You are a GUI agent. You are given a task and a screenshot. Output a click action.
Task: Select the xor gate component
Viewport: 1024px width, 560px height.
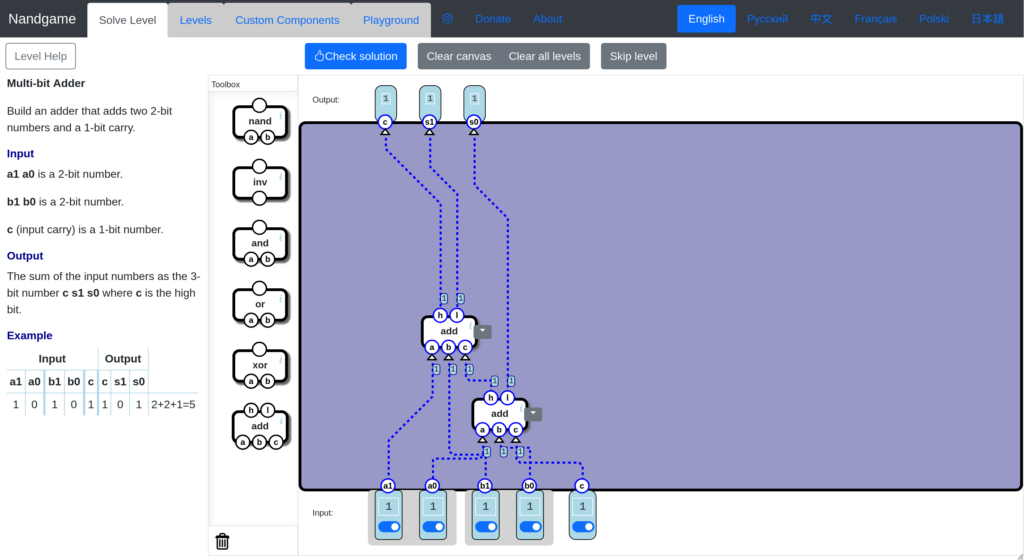click(x=259, y=365)
